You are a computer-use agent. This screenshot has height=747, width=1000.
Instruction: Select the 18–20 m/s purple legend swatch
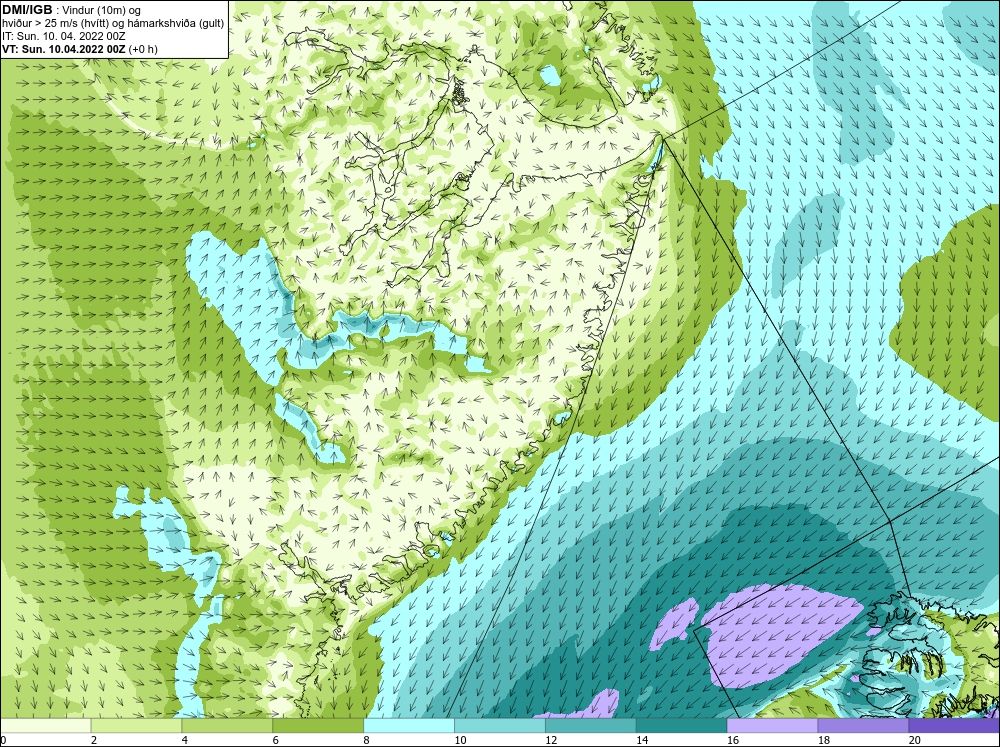click(x=863, y=725)
